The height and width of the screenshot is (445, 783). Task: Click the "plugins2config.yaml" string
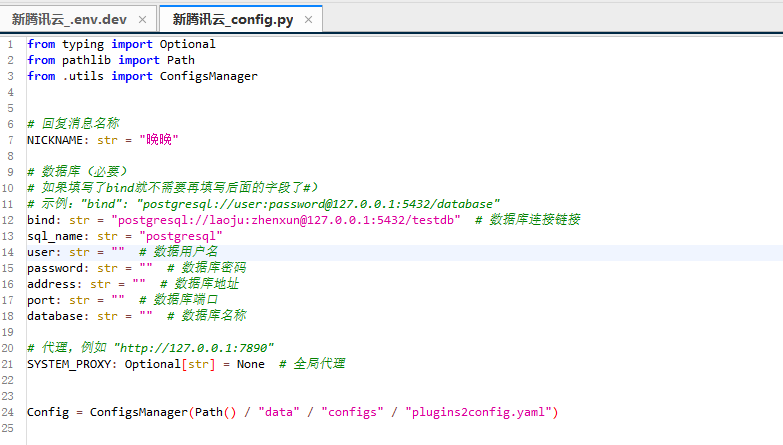click(478, 413)
